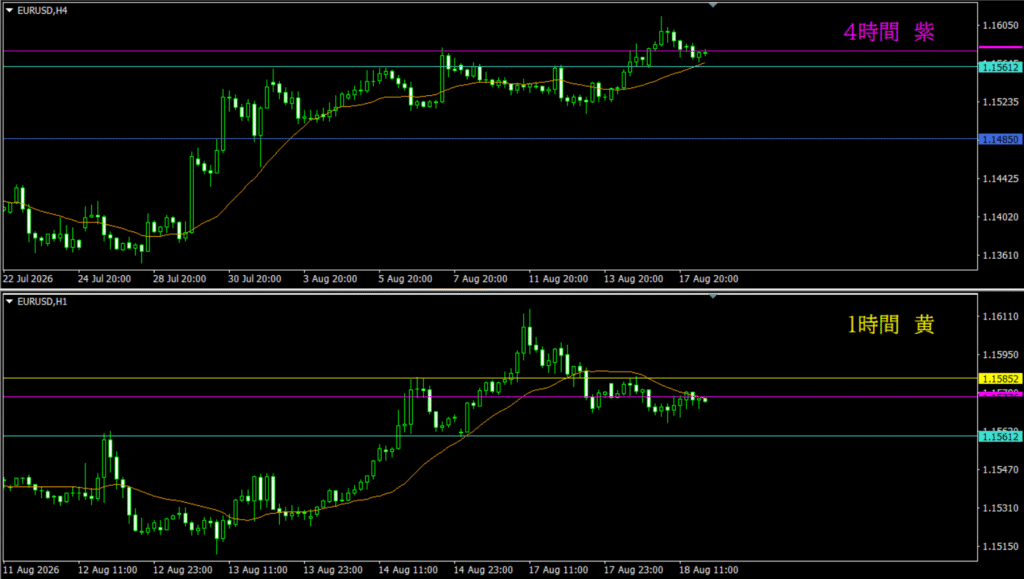Click the 1.16050 value on H4 price scale
The height and width of the screenshot is (579, 1024).
[1000, 25]
